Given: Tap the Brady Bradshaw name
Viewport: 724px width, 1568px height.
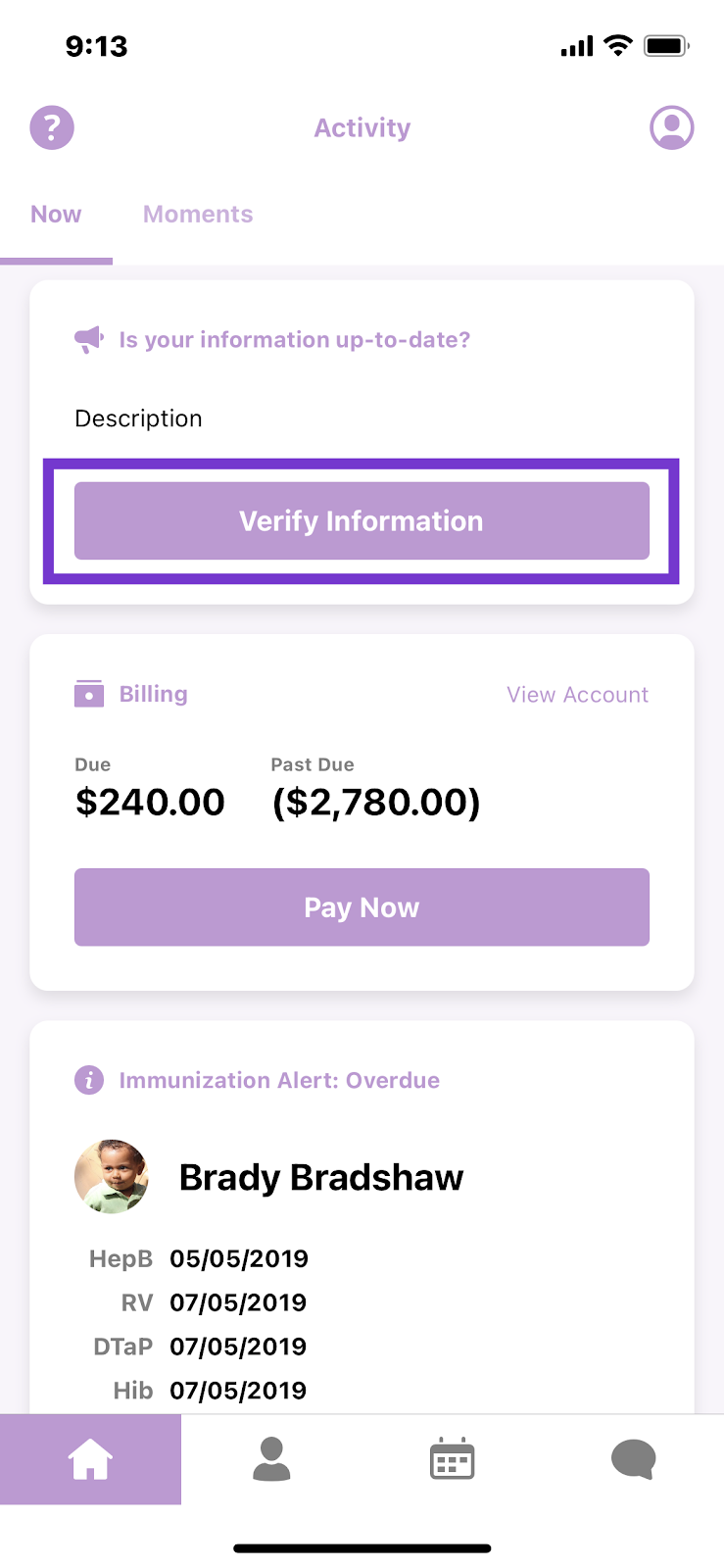Looking at the screenshot, I should [321, 1177].
